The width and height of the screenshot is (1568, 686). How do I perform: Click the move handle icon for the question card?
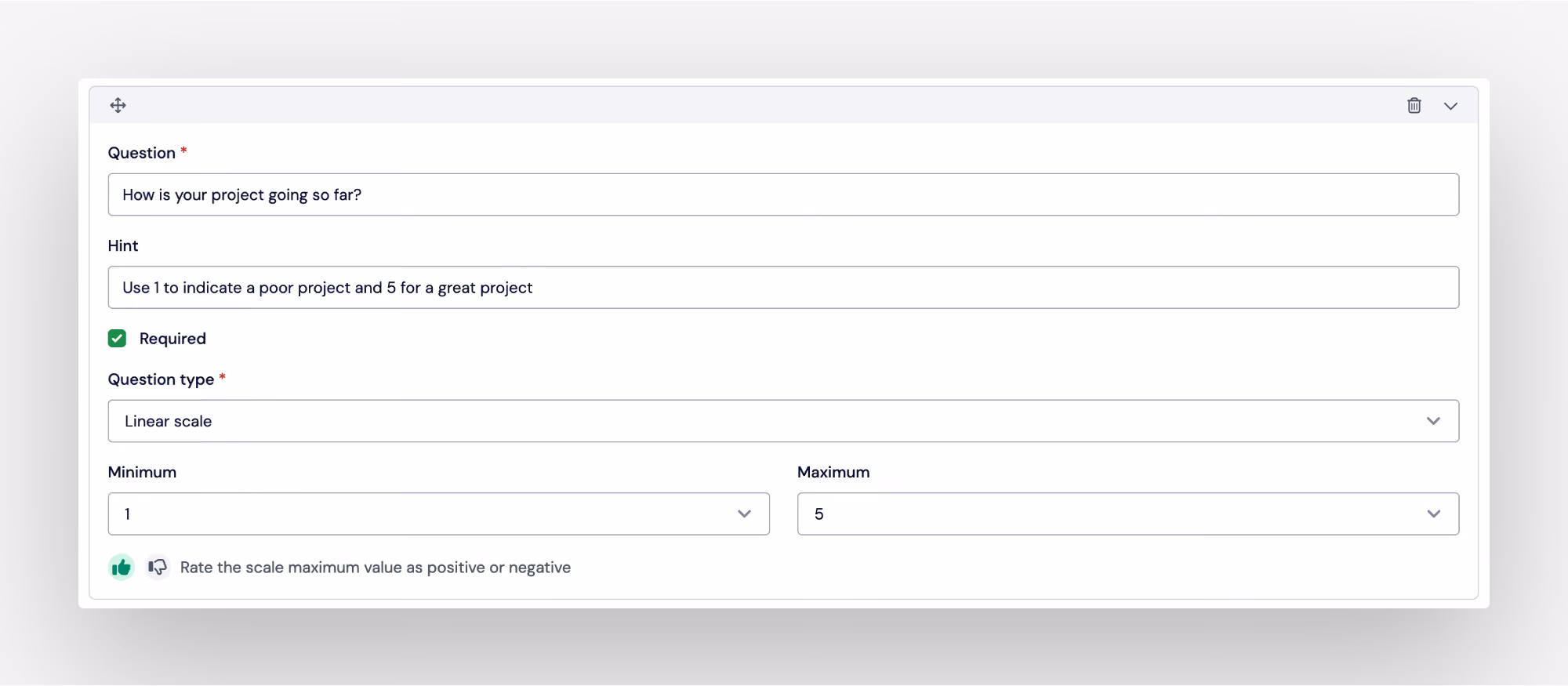pyautogui.click(x=118, y=105)
